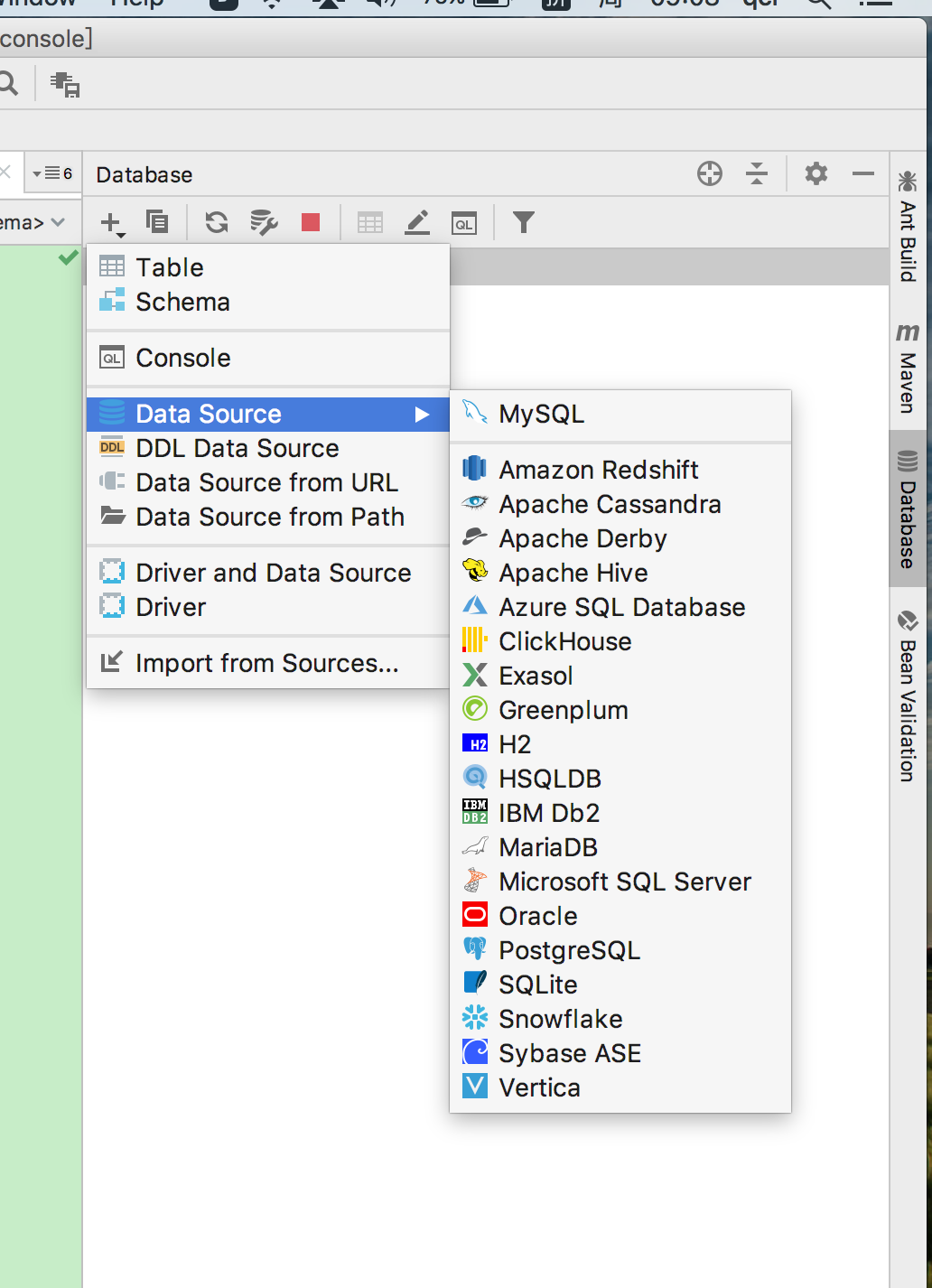Viewport: 932px width, 1288px height.
Task: Expand the Data Source submenu item
Action: pyautogui.click(x=268, y=414)
